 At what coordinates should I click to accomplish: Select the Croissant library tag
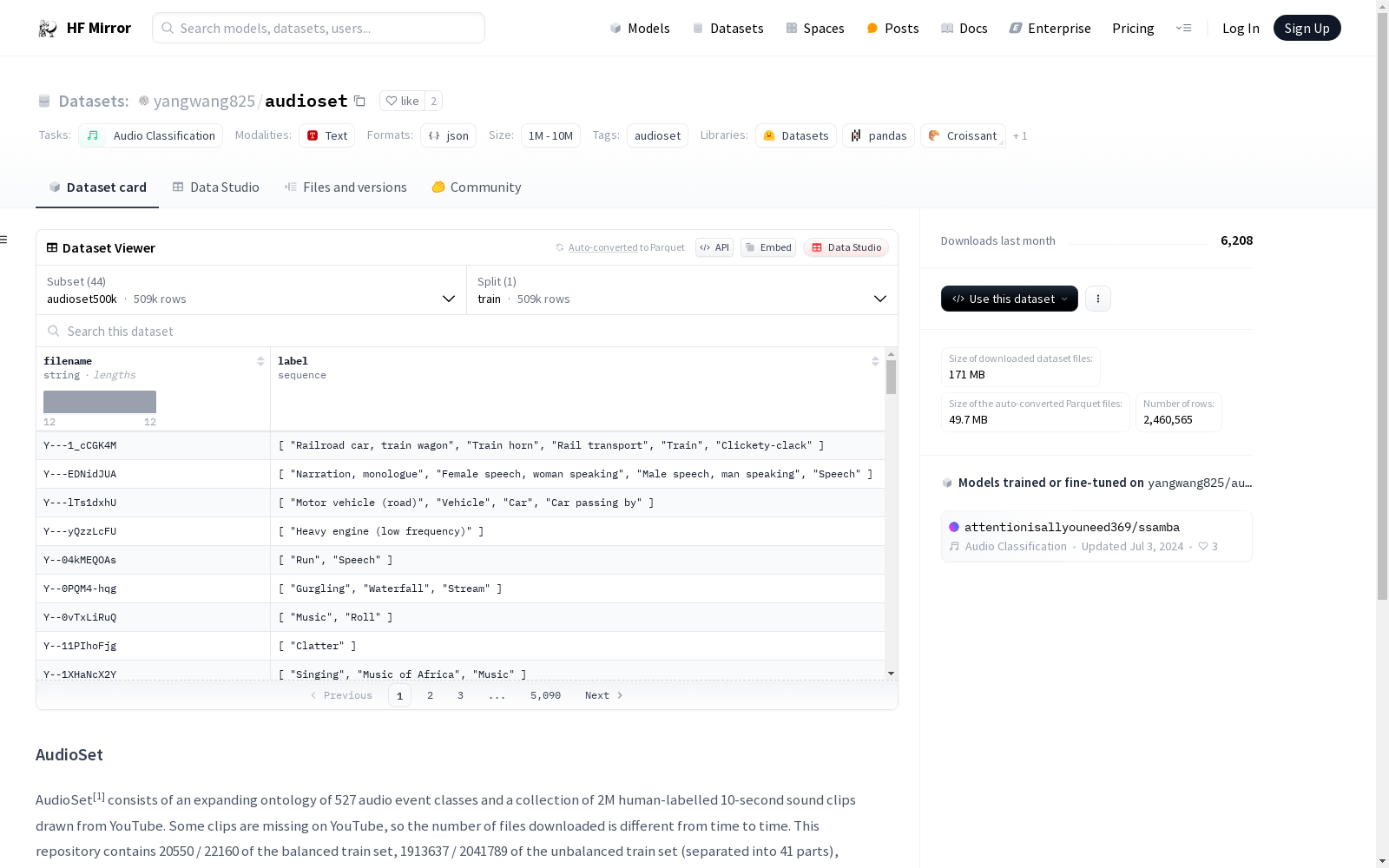pos(963,135)
